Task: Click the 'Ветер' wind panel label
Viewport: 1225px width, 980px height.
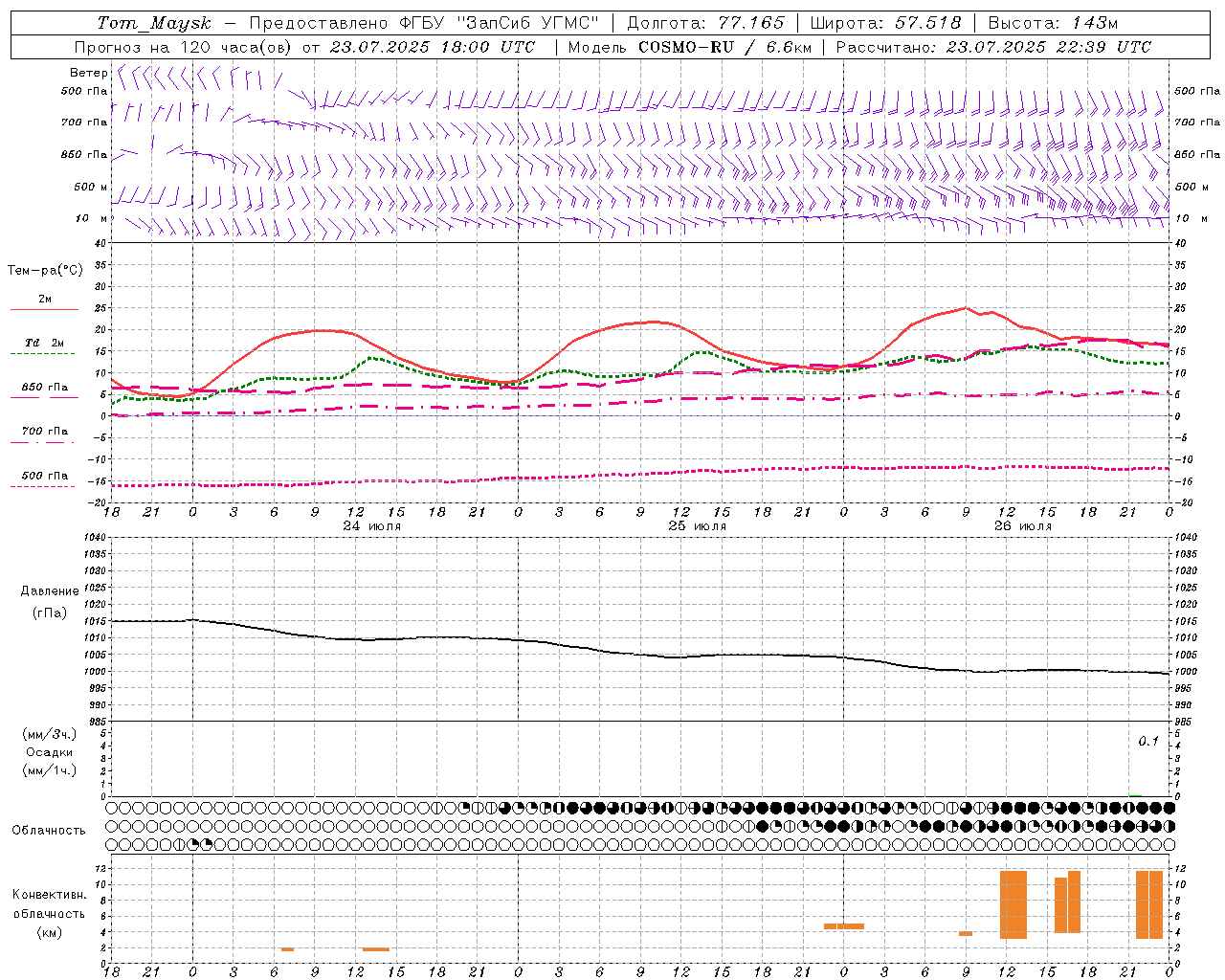Action: pos(88,73)
